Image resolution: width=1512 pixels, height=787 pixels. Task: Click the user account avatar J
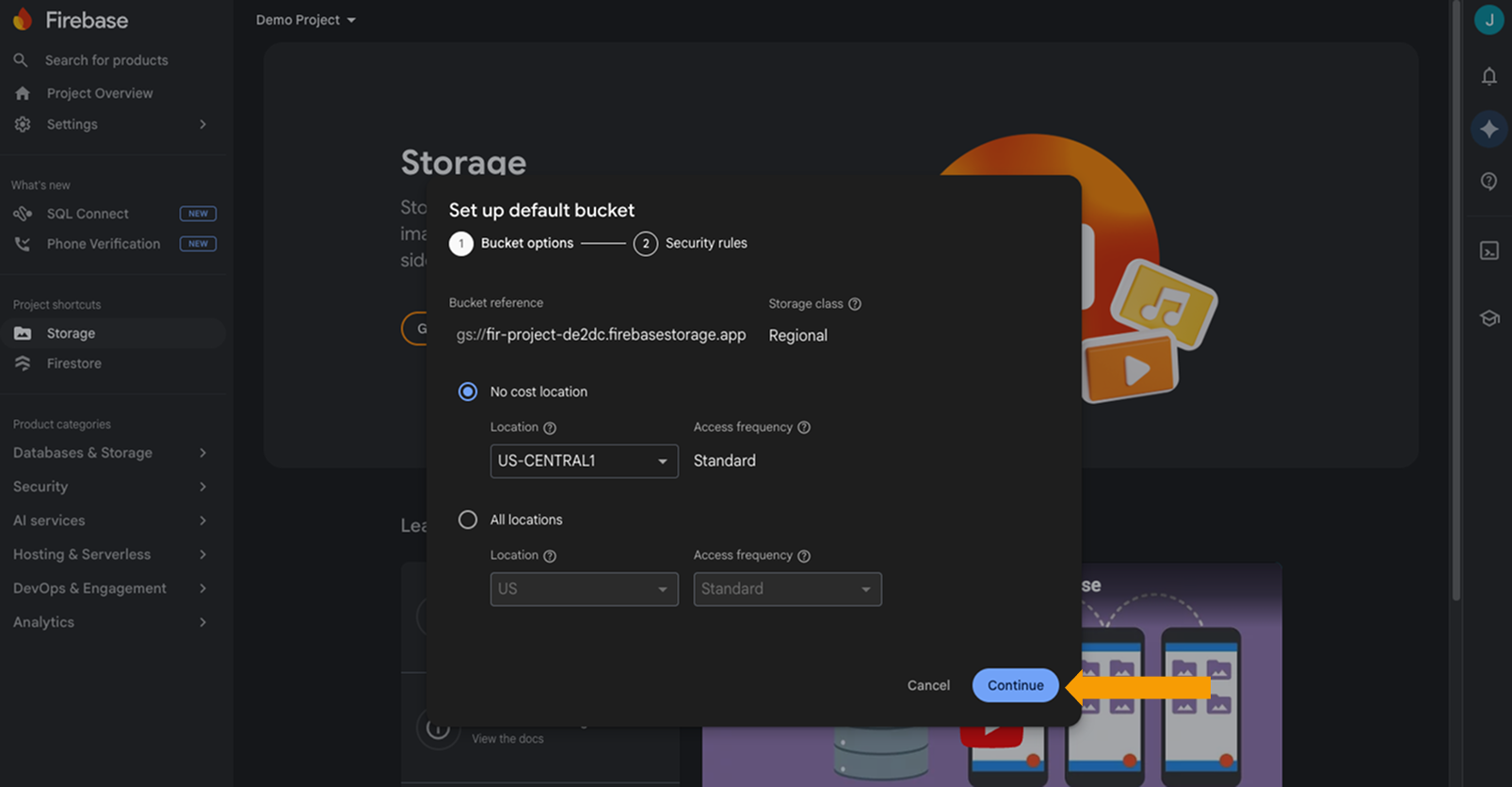(1488, 20)
